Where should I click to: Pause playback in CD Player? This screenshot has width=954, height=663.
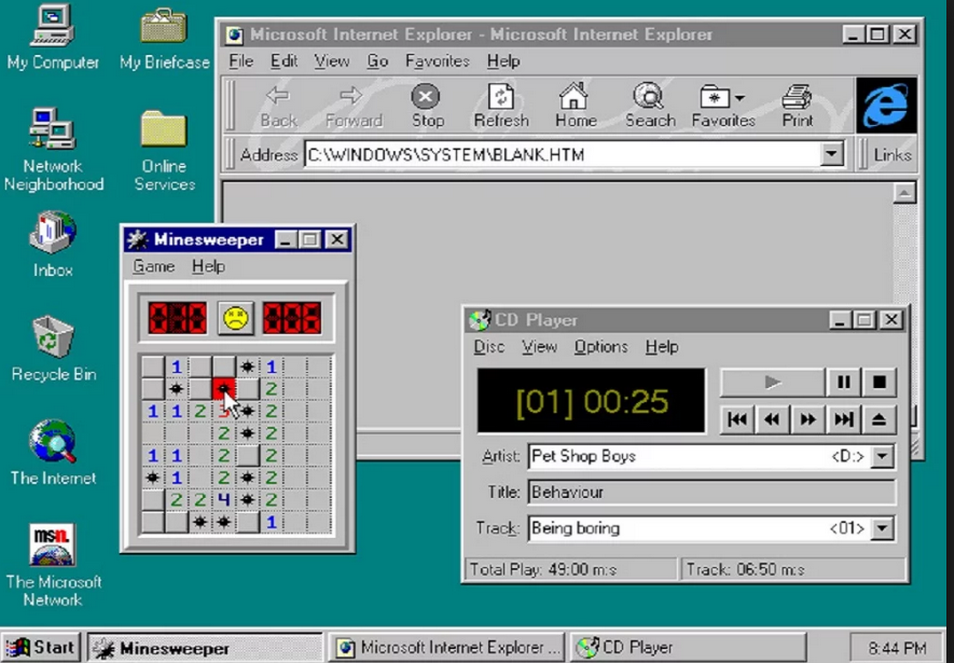point(843,382)
